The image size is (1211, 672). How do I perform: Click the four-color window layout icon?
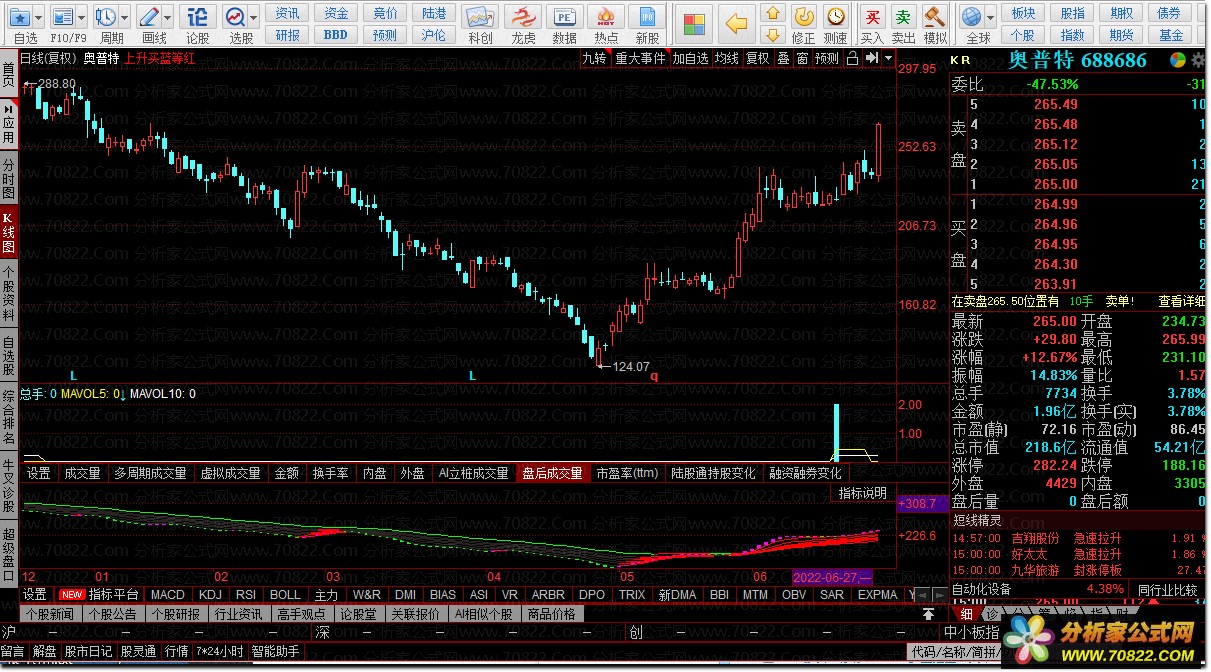pyautogui.click(x=695, y=22)
